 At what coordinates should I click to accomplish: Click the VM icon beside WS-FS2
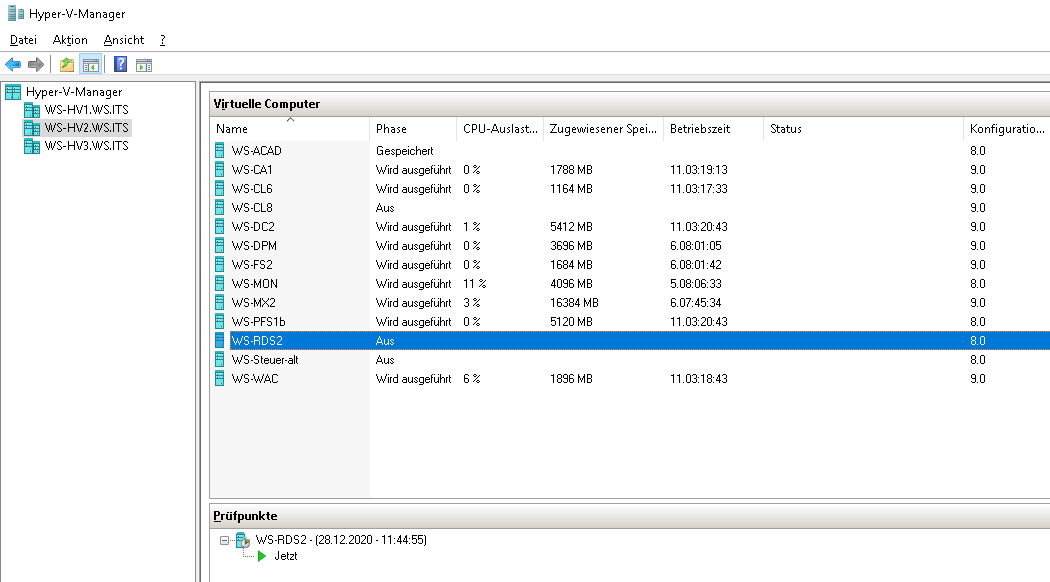220,265
